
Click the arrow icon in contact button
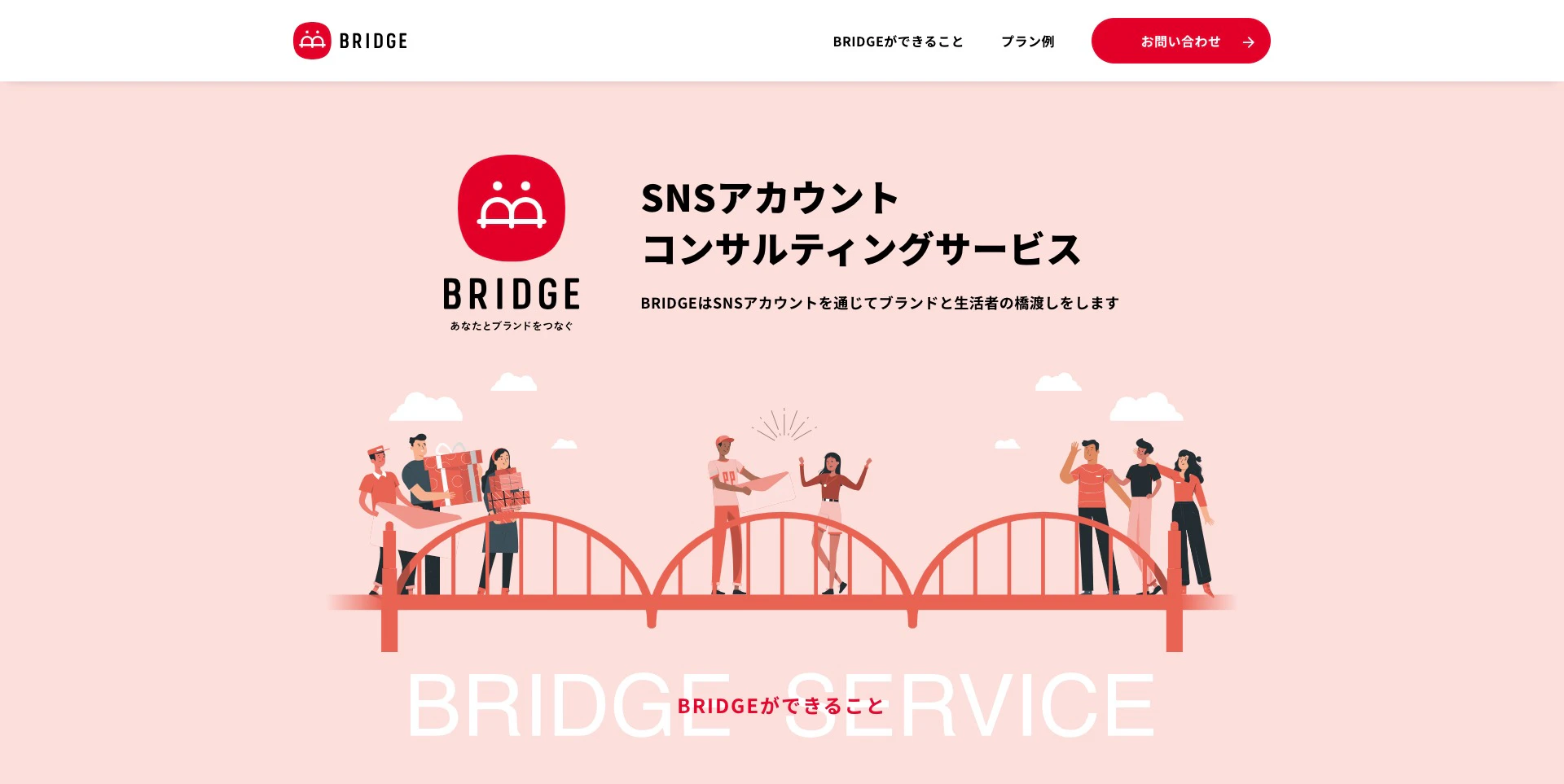1248,42
